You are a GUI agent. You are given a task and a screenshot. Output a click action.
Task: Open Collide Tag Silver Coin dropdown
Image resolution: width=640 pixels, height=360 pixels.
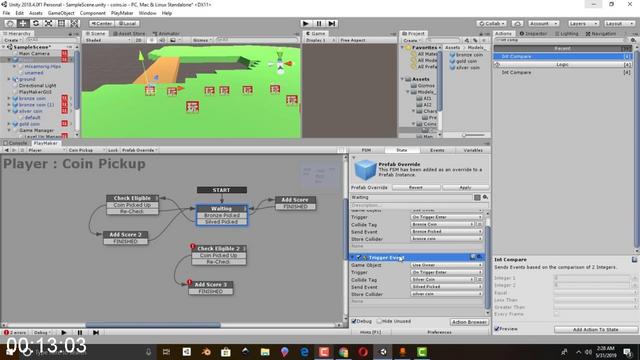pos(442,280)
